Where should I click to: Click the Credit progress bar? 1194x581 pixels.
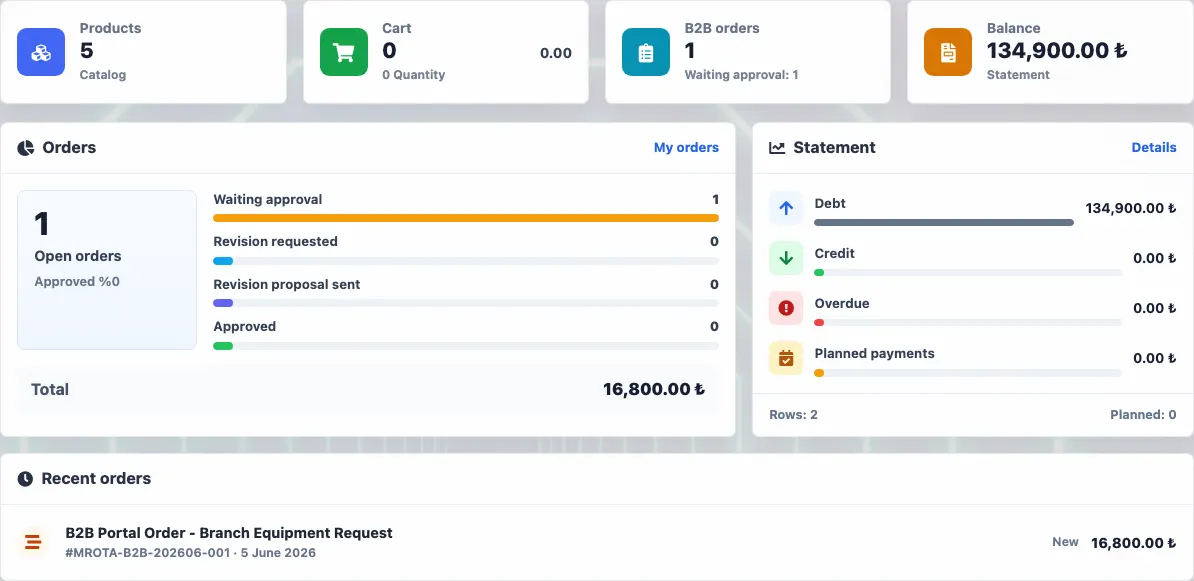pyautogui.click(x=968, y=273)
